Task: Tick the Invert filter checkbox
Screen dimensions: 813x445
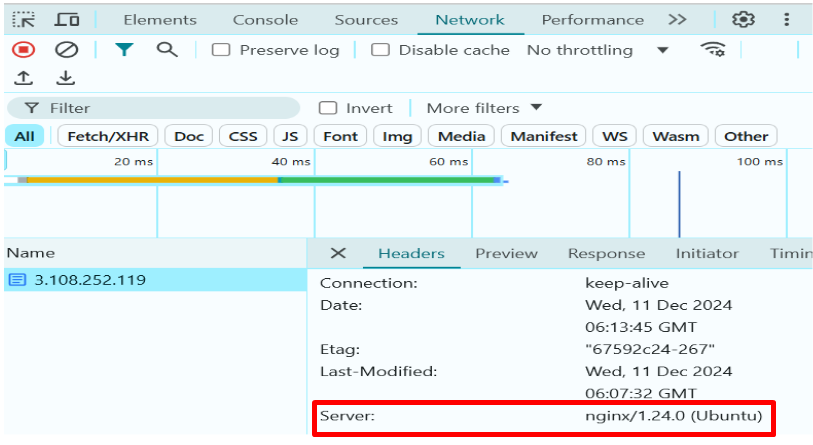Action: coord(328,108)
